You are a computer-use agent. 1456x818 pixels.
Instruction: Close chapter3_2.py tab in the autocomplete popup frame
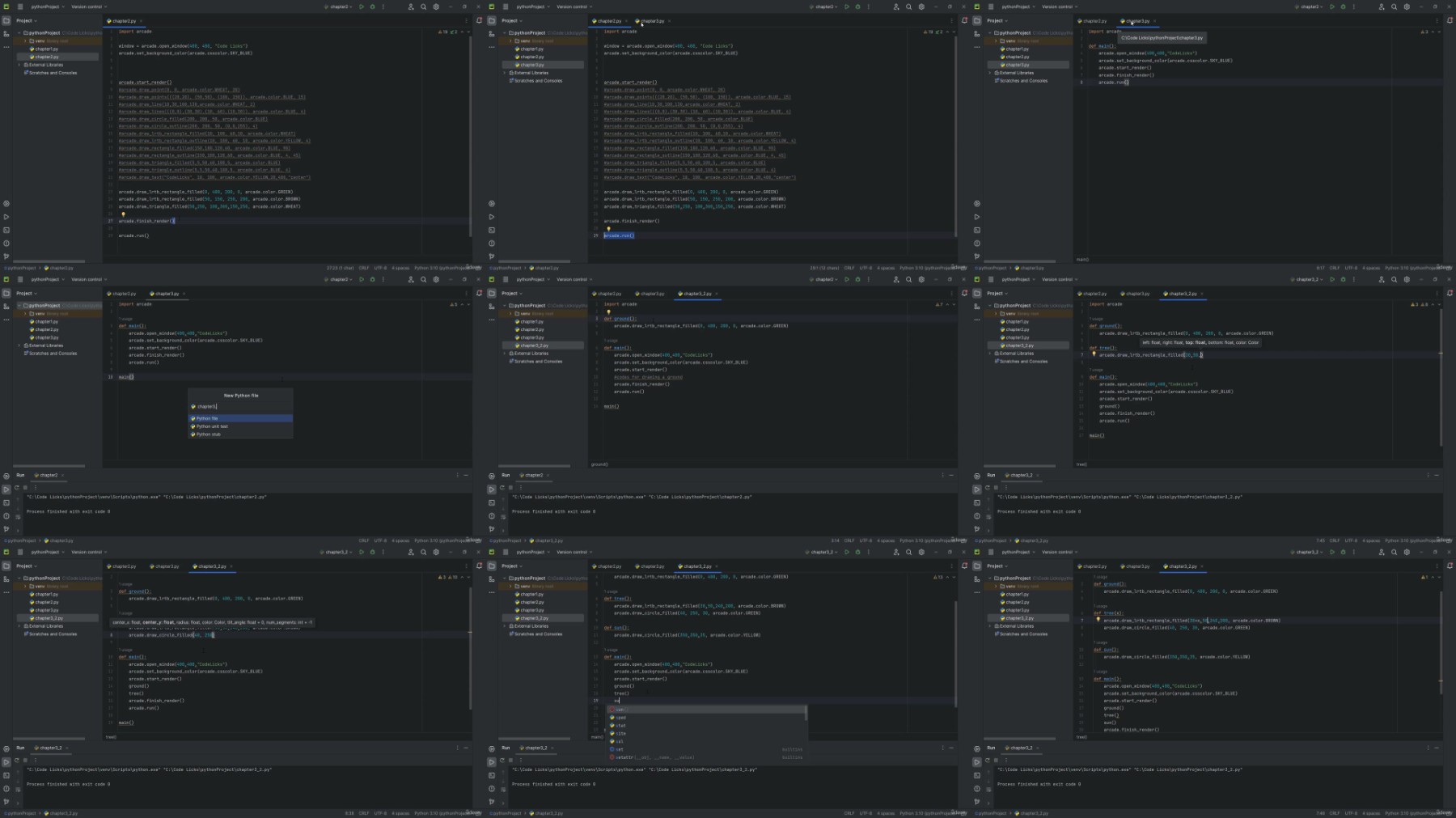[717, 566]
